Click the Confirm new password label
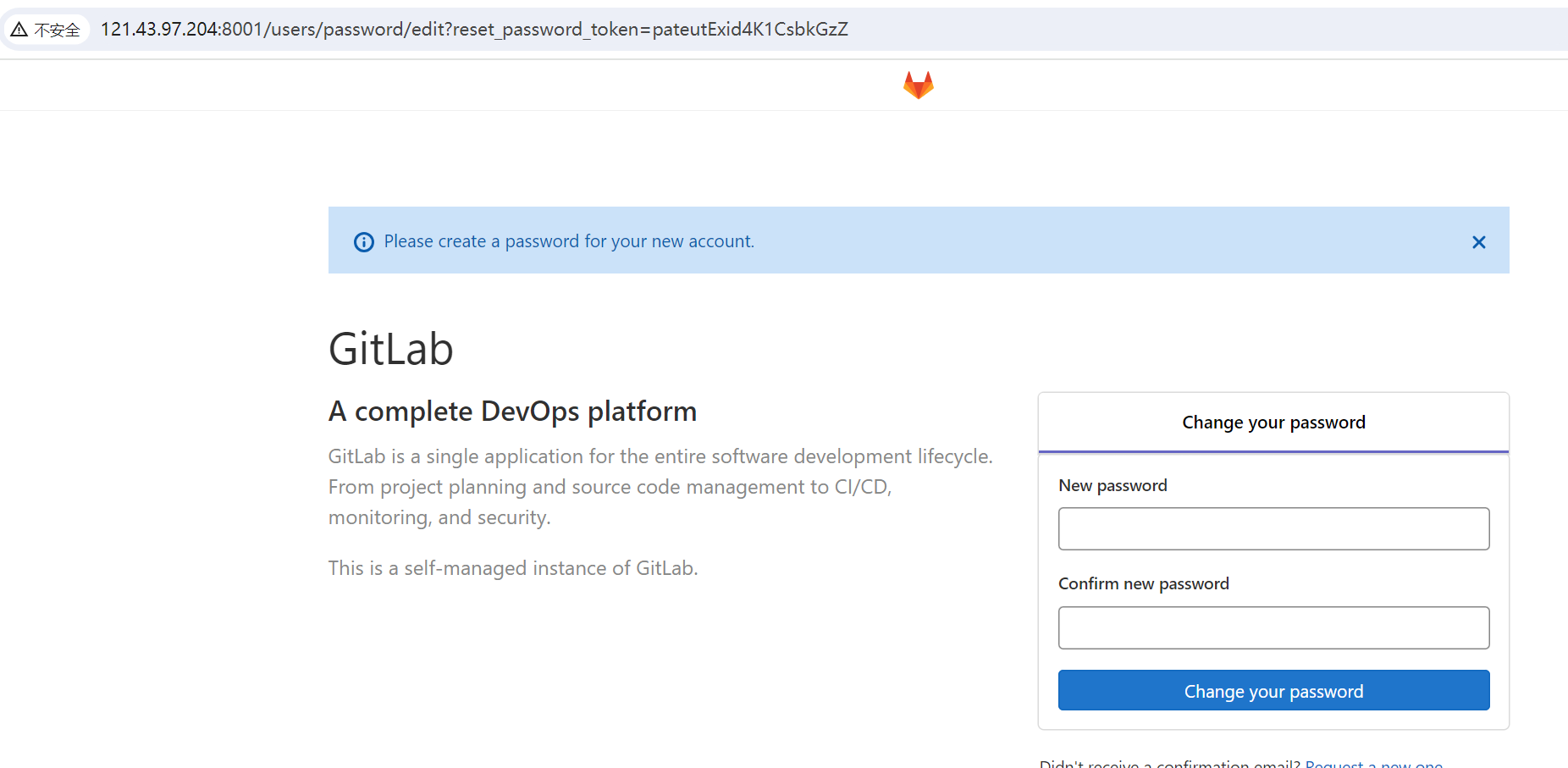 (x=1143, y=584)
